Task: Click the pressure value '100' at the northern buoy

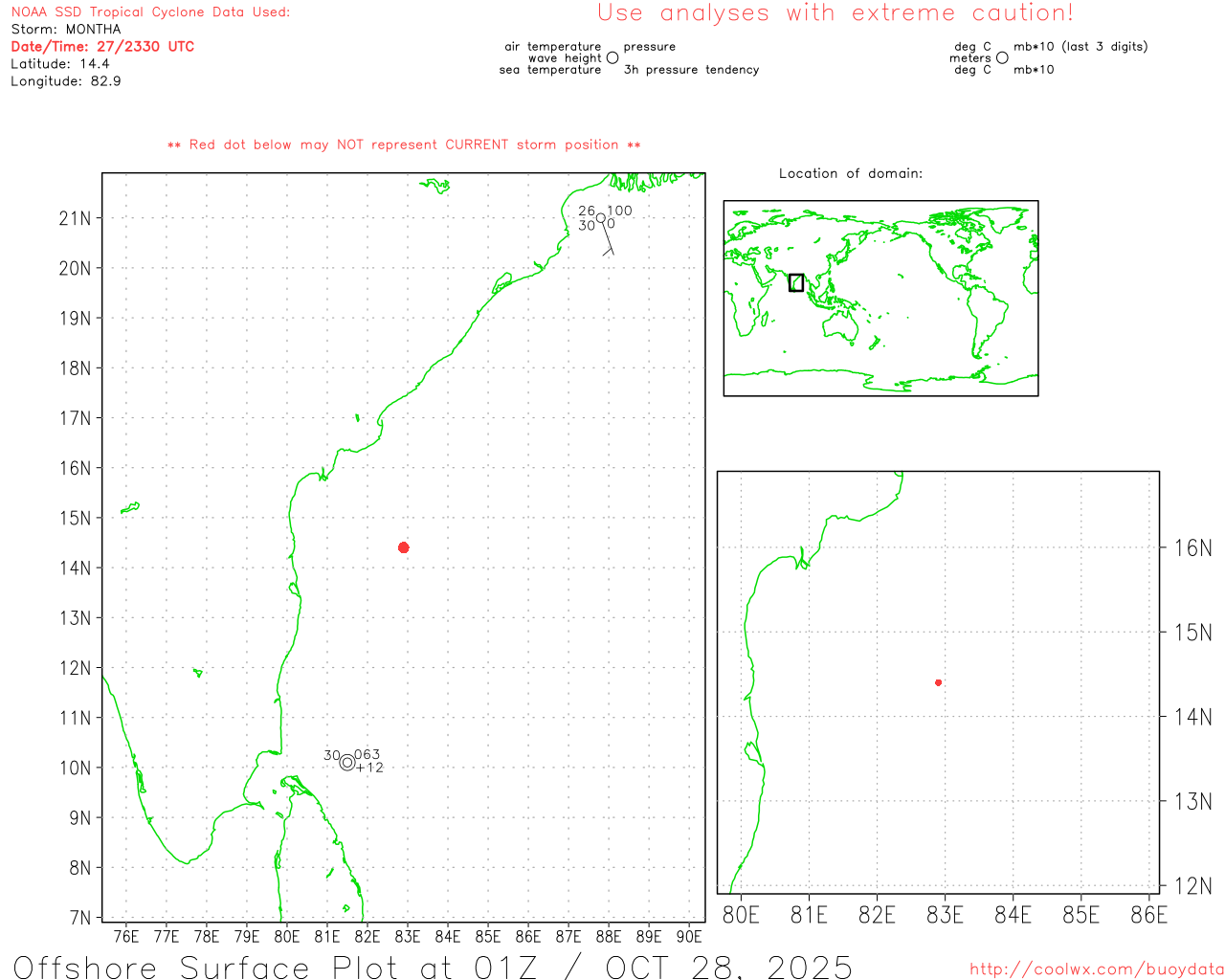Action: click(619, 211)
